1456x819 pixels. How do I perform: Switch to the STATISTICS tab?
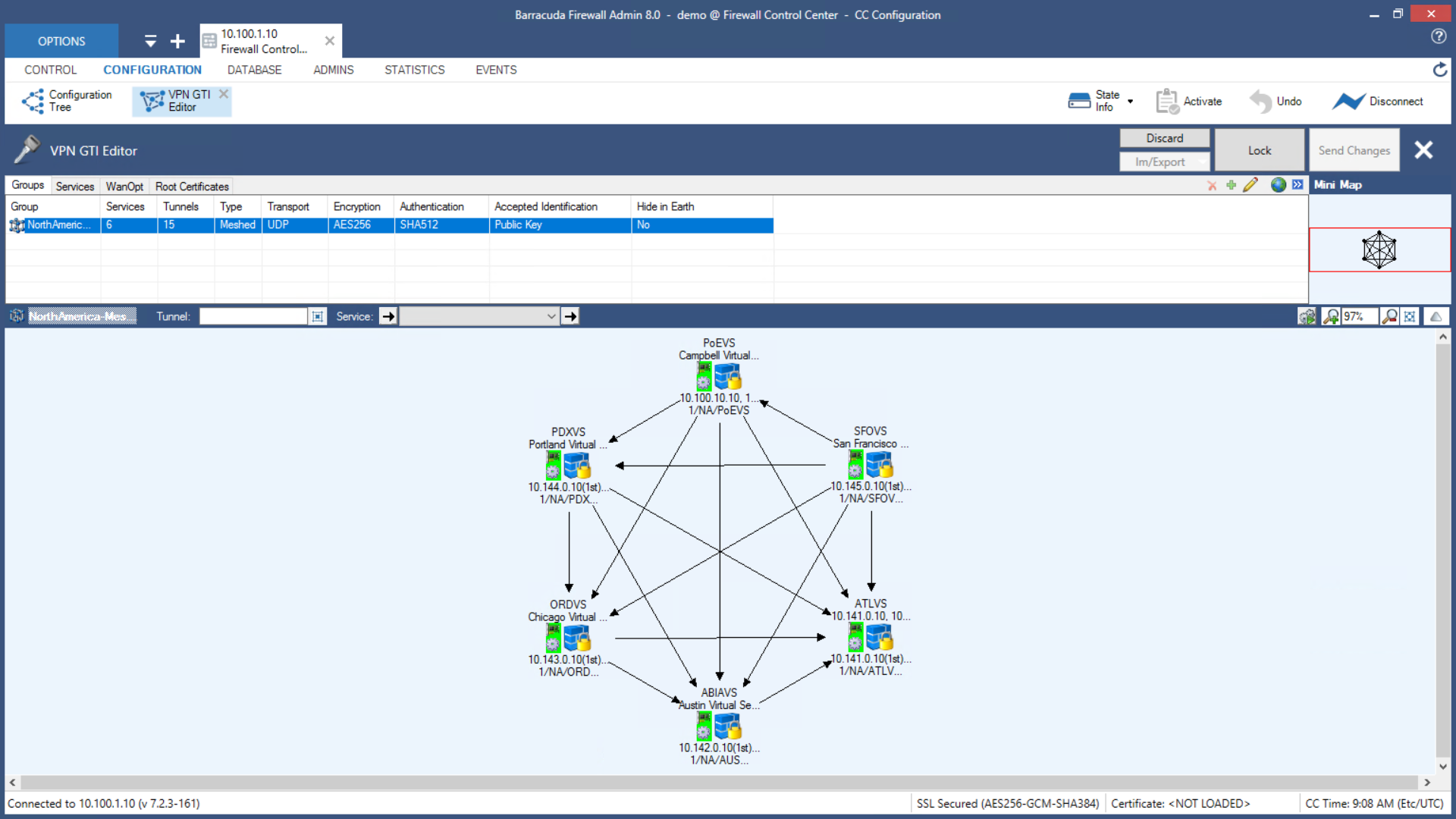(414, 70)
